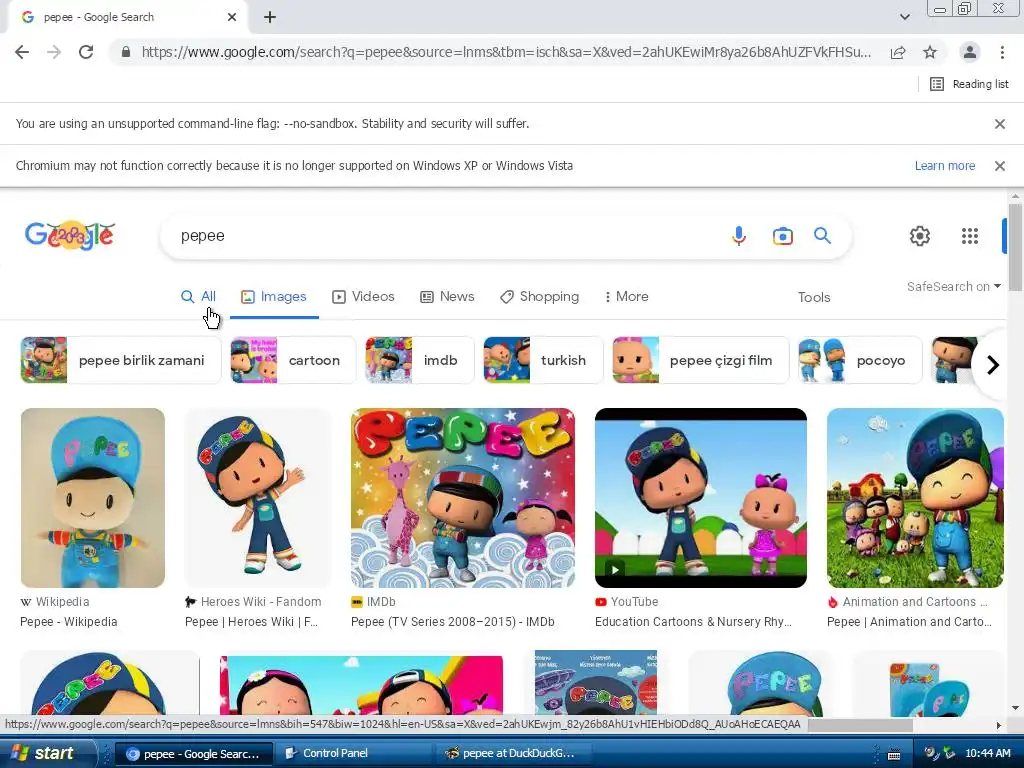
Task: Search by image with camera icon
Action: pyautogui.click(x=782, y=236)
